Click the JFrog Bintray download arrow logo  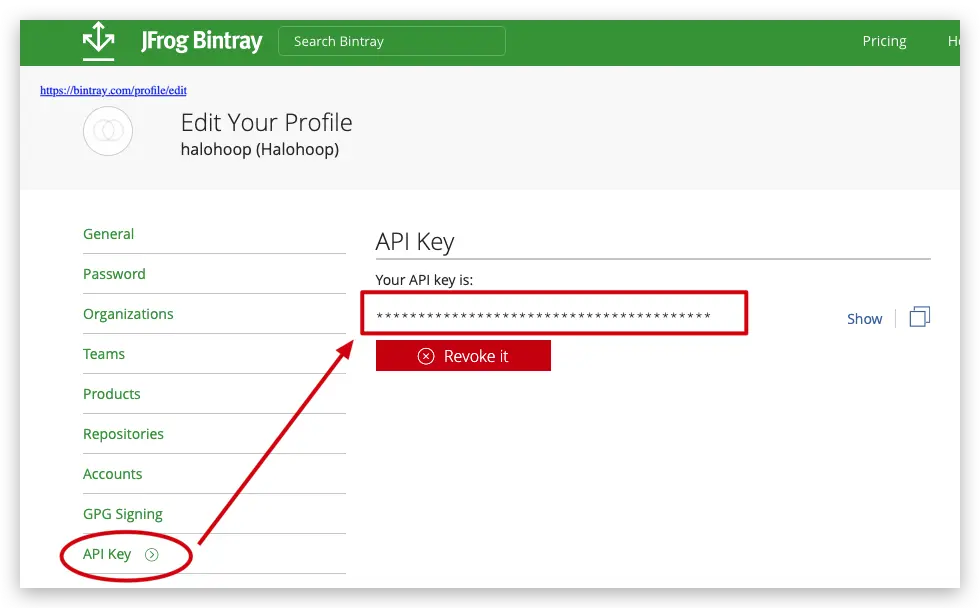pos(99,41)
